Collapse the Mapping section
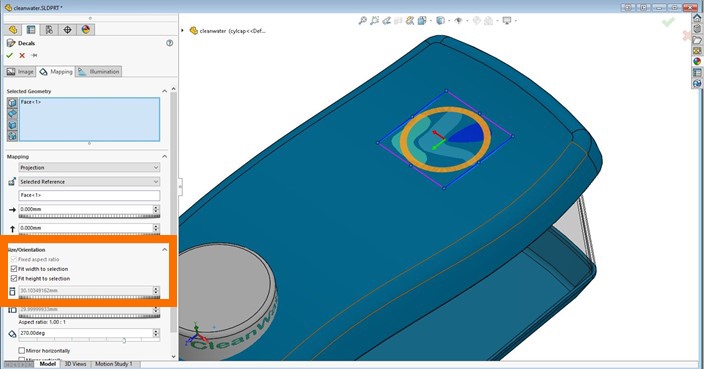Screen dimensions: 704x369 pos(164,157)
